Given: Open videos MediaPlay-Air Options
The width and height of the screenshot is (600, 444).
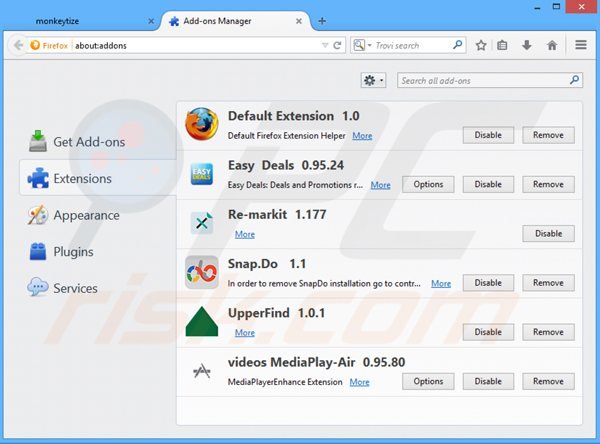Looking at the screenshot, I should 428,381.
